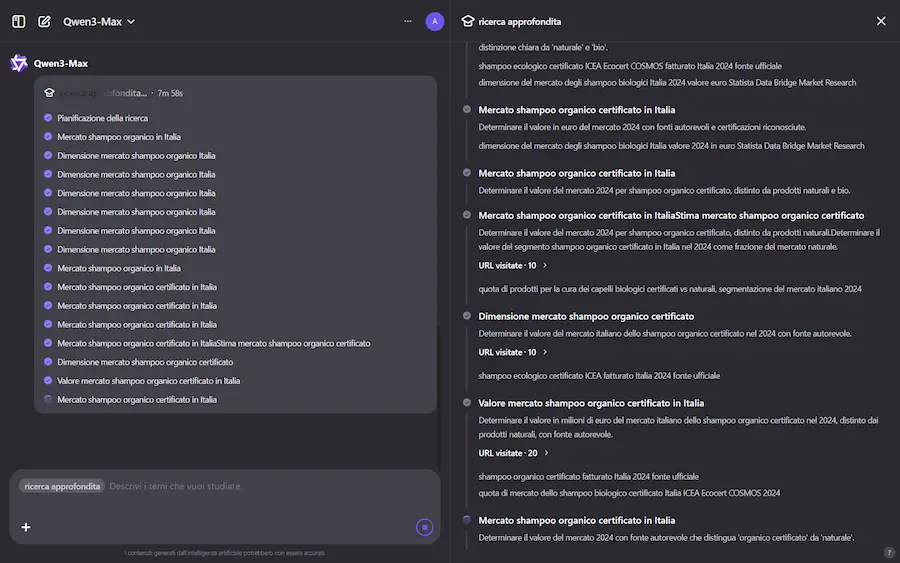Open the three-dot more options menu
Screen dimensions: 900x563
tap(407, 21)
